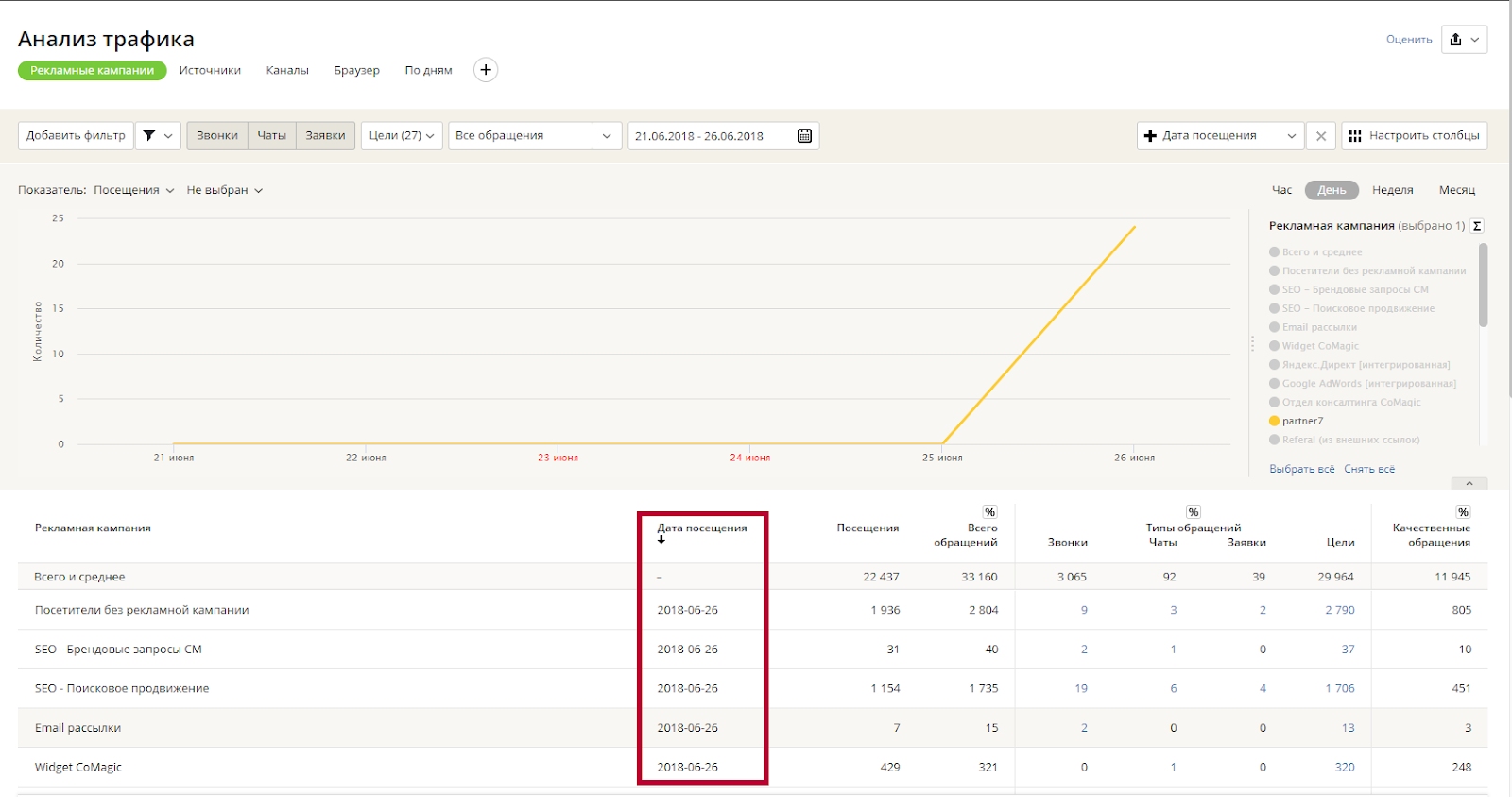Screen dimensions: 1512x797
Task: Switch to Источники tab
Action: tap(210, 70)
